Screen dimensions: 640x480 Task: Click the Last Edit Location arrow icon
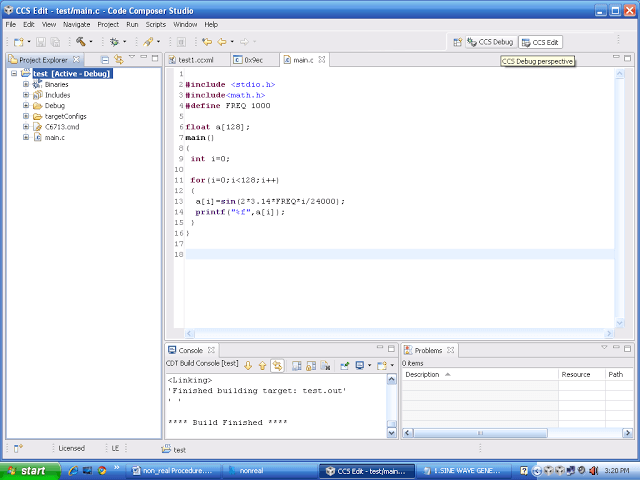[x=207, y=42]
